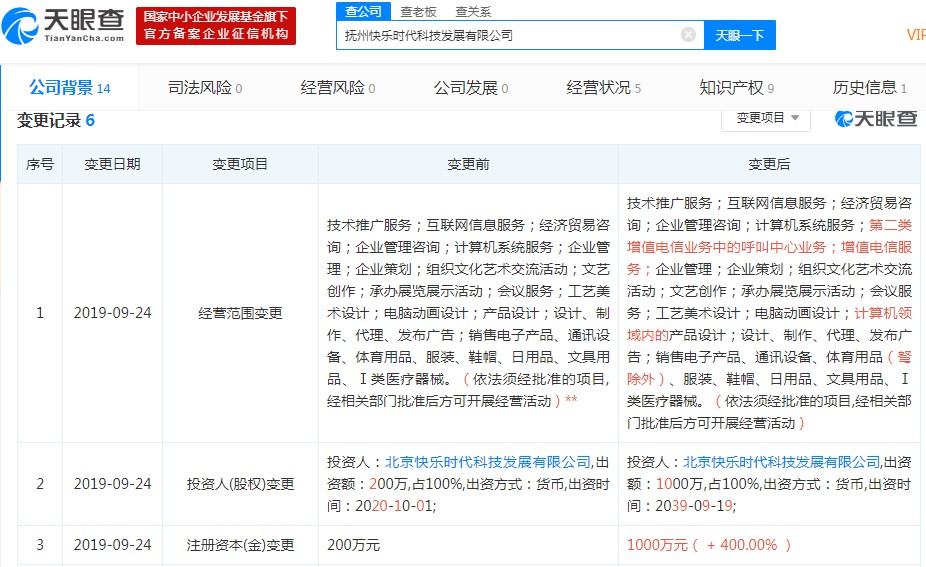Image resolution: width=926 pixels, height=567 pixels.
Task: Open the 知识产权 9 tab
Action: pos(736,88)
